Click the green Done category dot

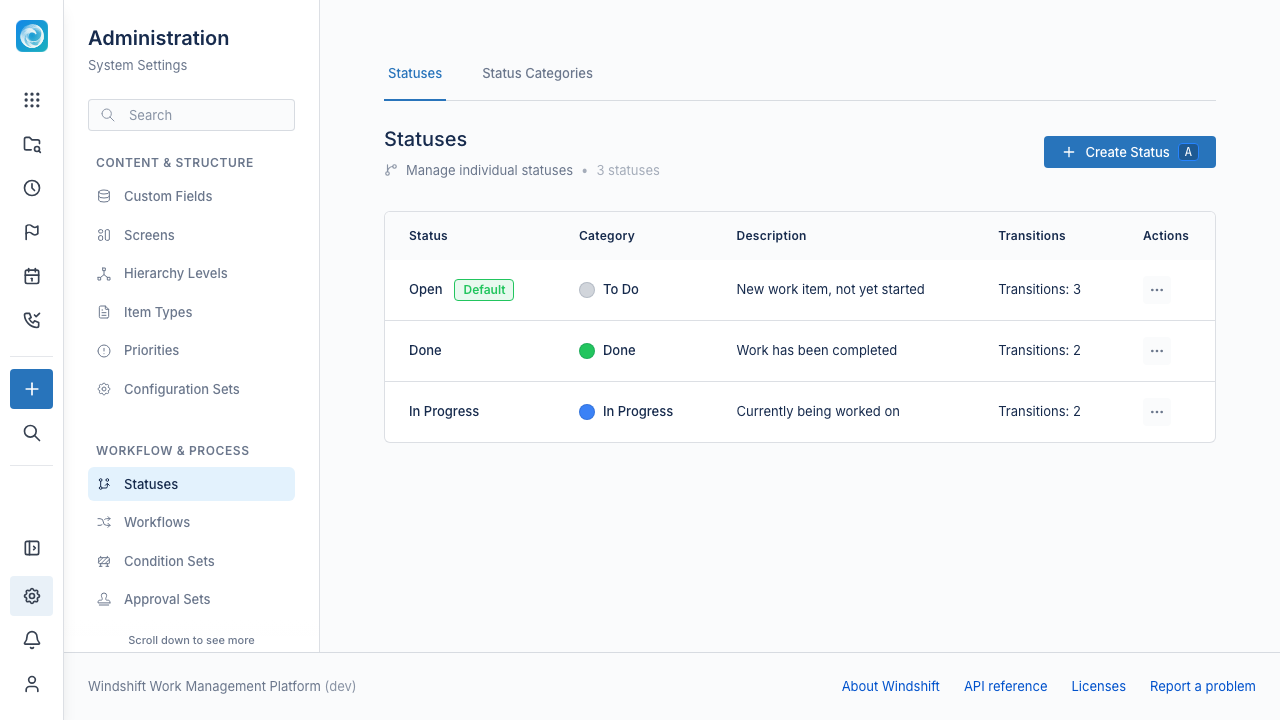tap(587, 351)
